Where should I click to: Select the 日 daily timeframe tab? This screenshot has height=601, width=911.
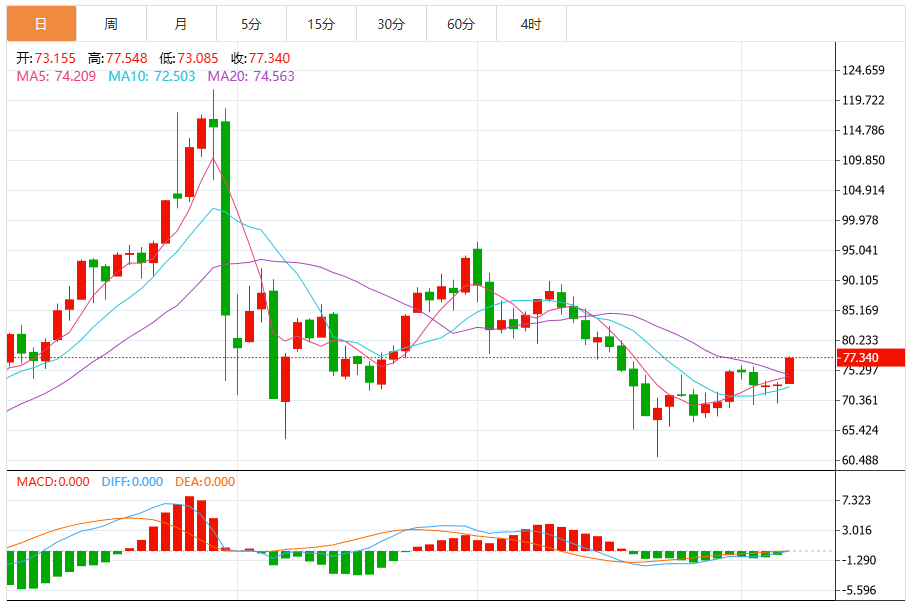[x=41, y=24]
